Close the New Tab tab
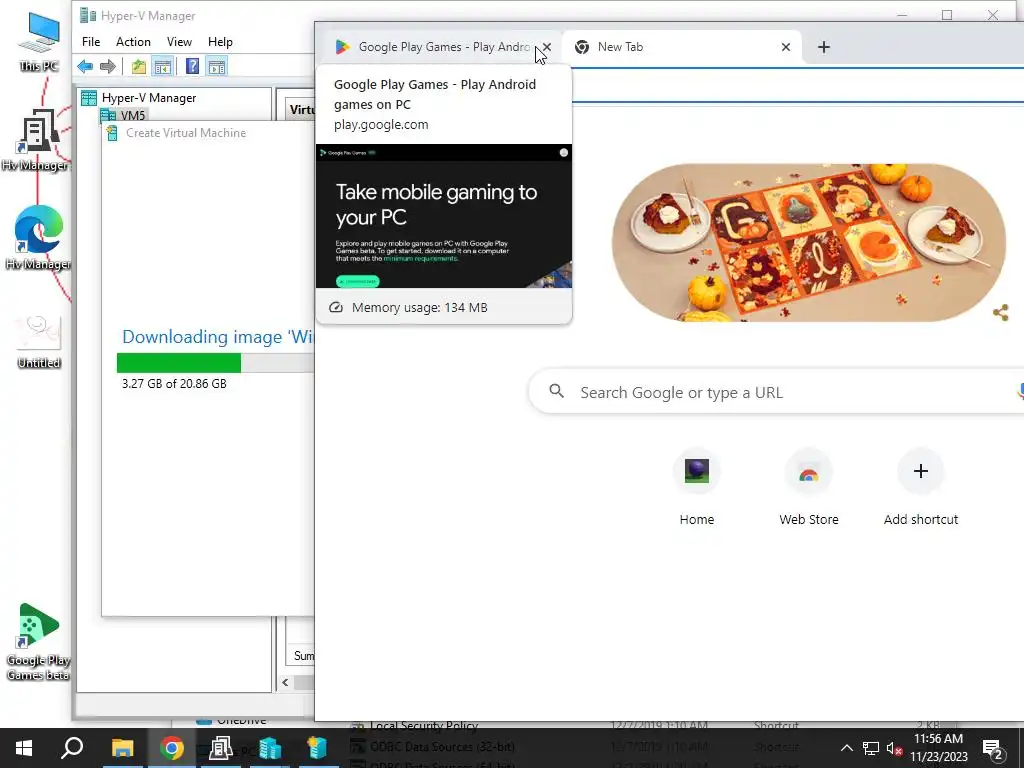Screen dimensions: 1024x768 [x=786, y=47]
